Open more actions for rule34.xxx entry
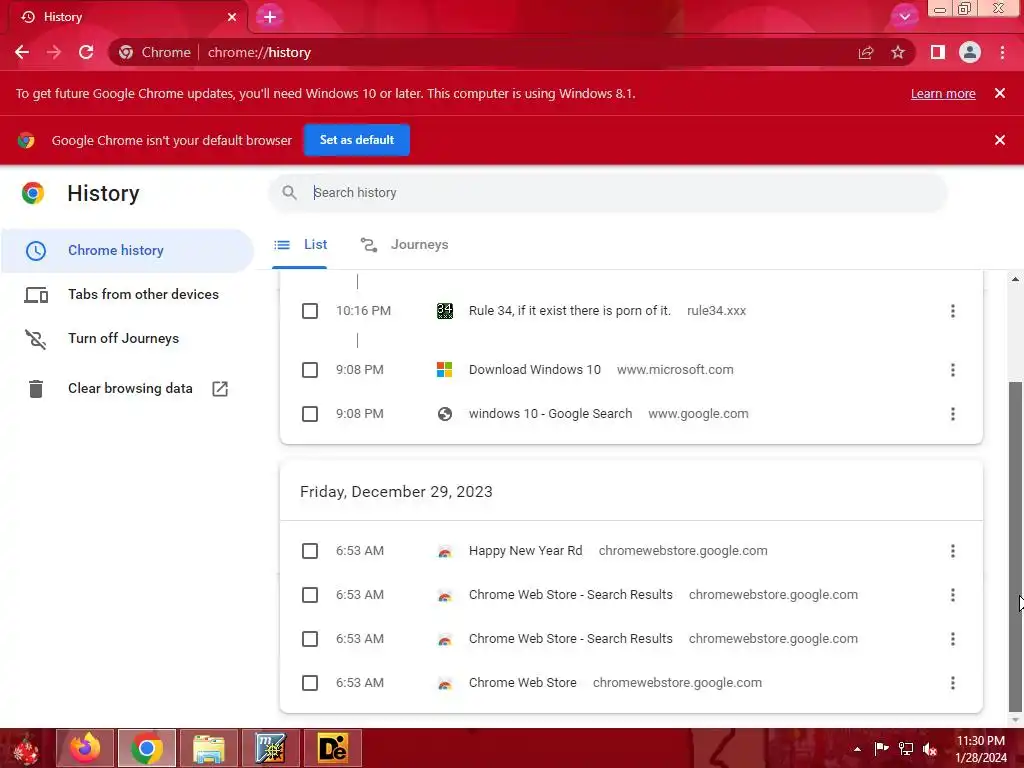1024x768 pixels. (953, 311)
